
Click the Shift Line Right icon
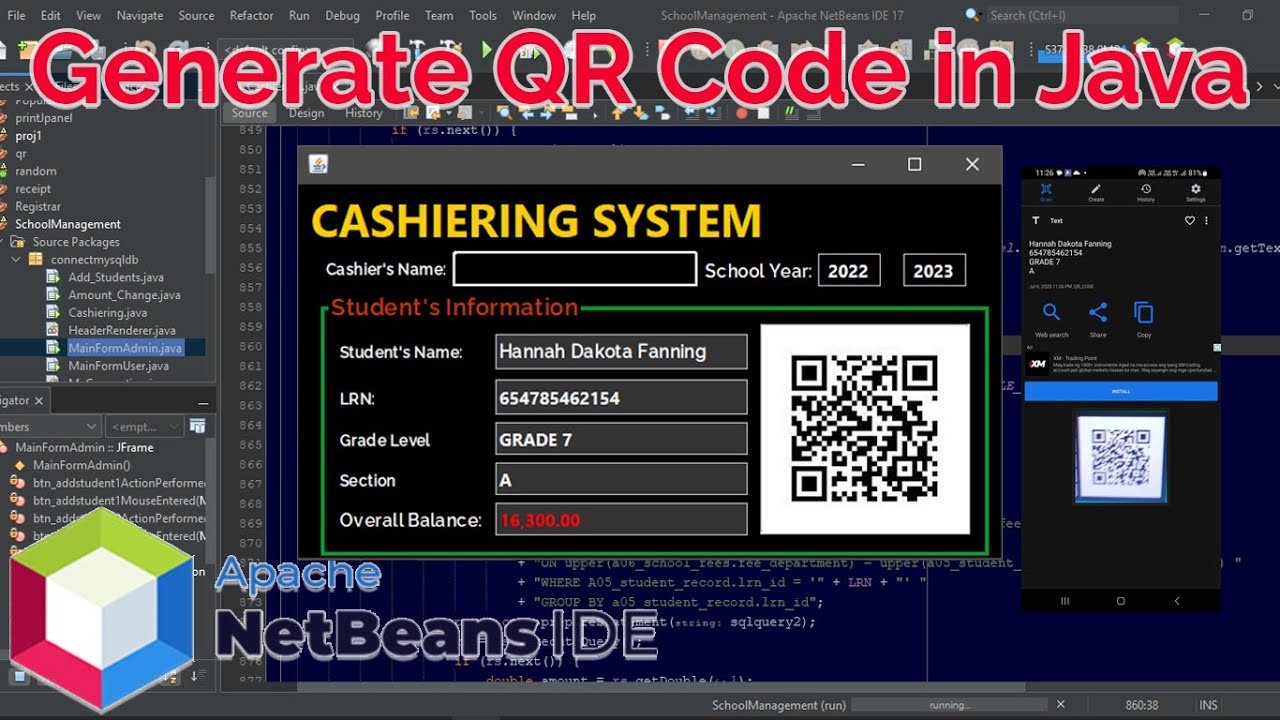(712, 112)
